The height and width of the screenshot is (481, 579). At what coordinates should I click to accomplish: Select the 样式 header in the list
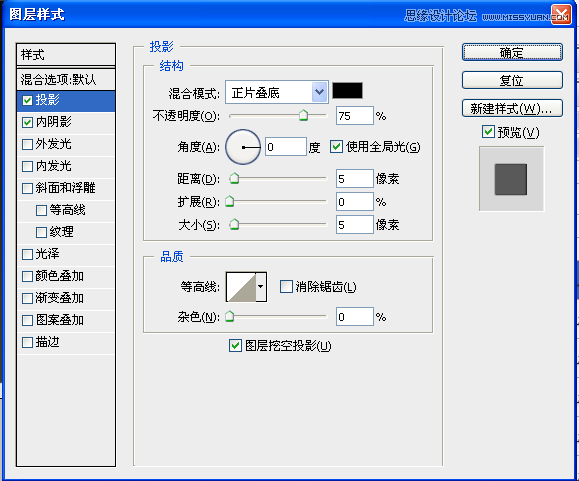(66, 55)
